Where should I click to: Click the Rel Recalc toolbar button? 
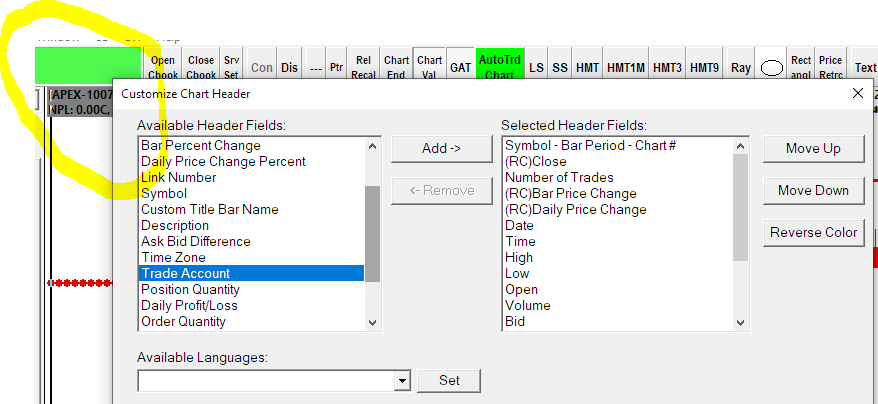click(364, 66)
